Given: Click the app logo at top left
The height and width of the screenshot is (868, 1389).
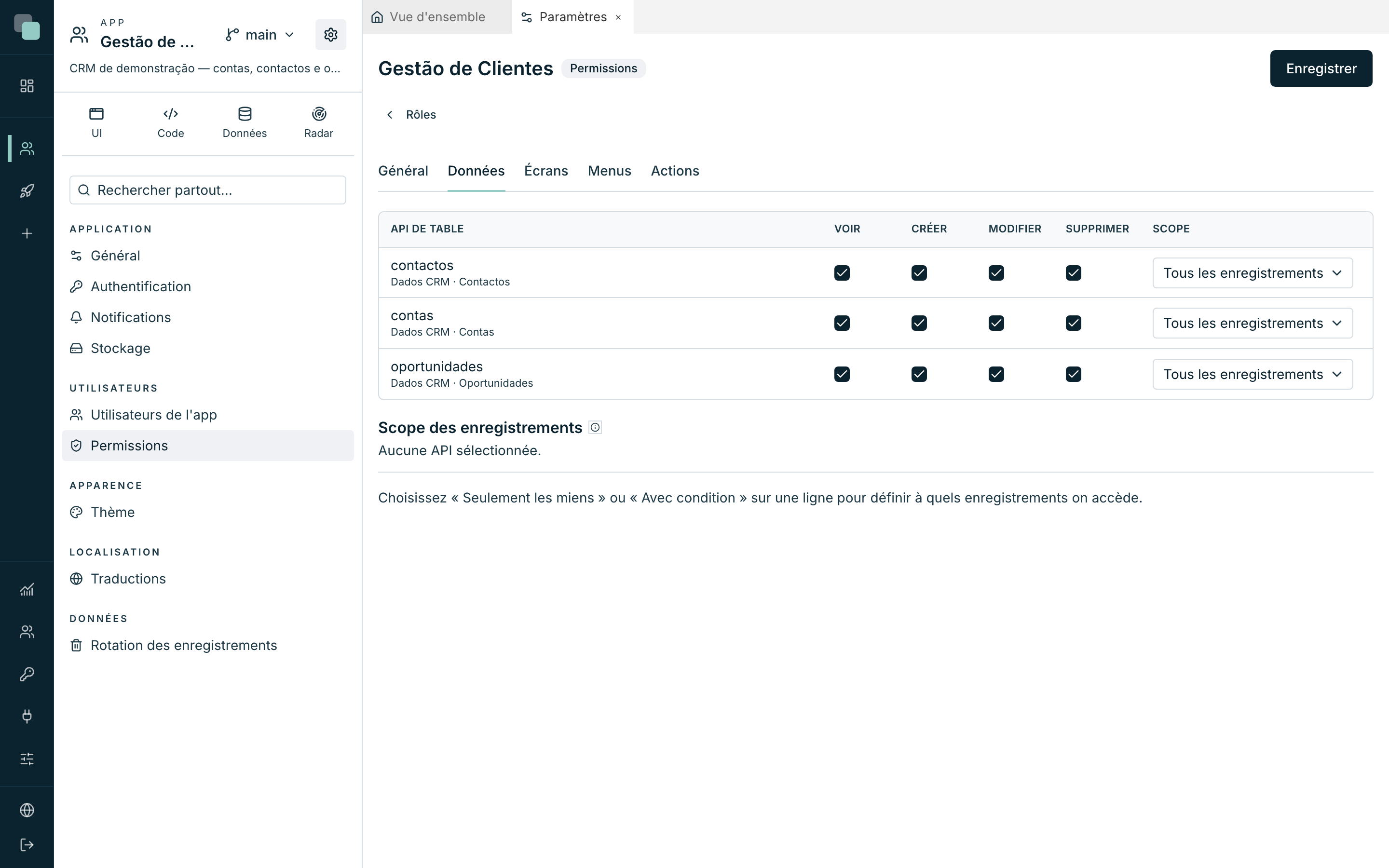Looking at the screenshot, I should (27, 27).
